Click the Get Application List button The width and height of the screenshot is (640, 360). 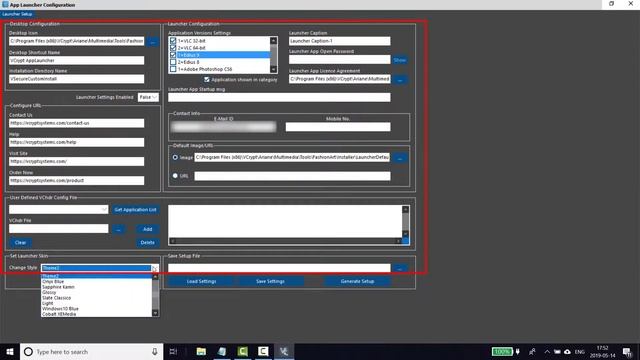[x=135, y=209]
